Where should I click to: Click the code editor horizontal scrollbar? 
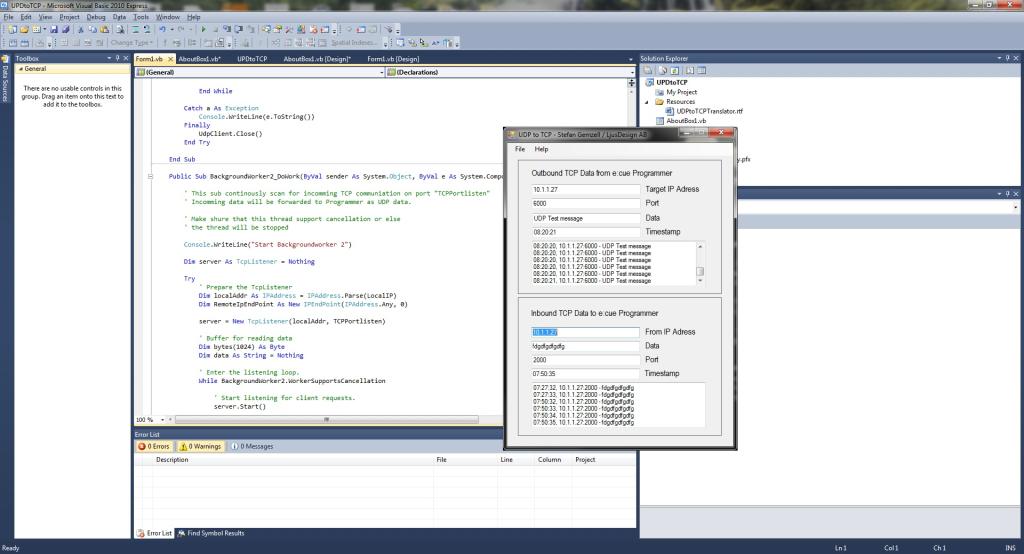pos(327,419)
